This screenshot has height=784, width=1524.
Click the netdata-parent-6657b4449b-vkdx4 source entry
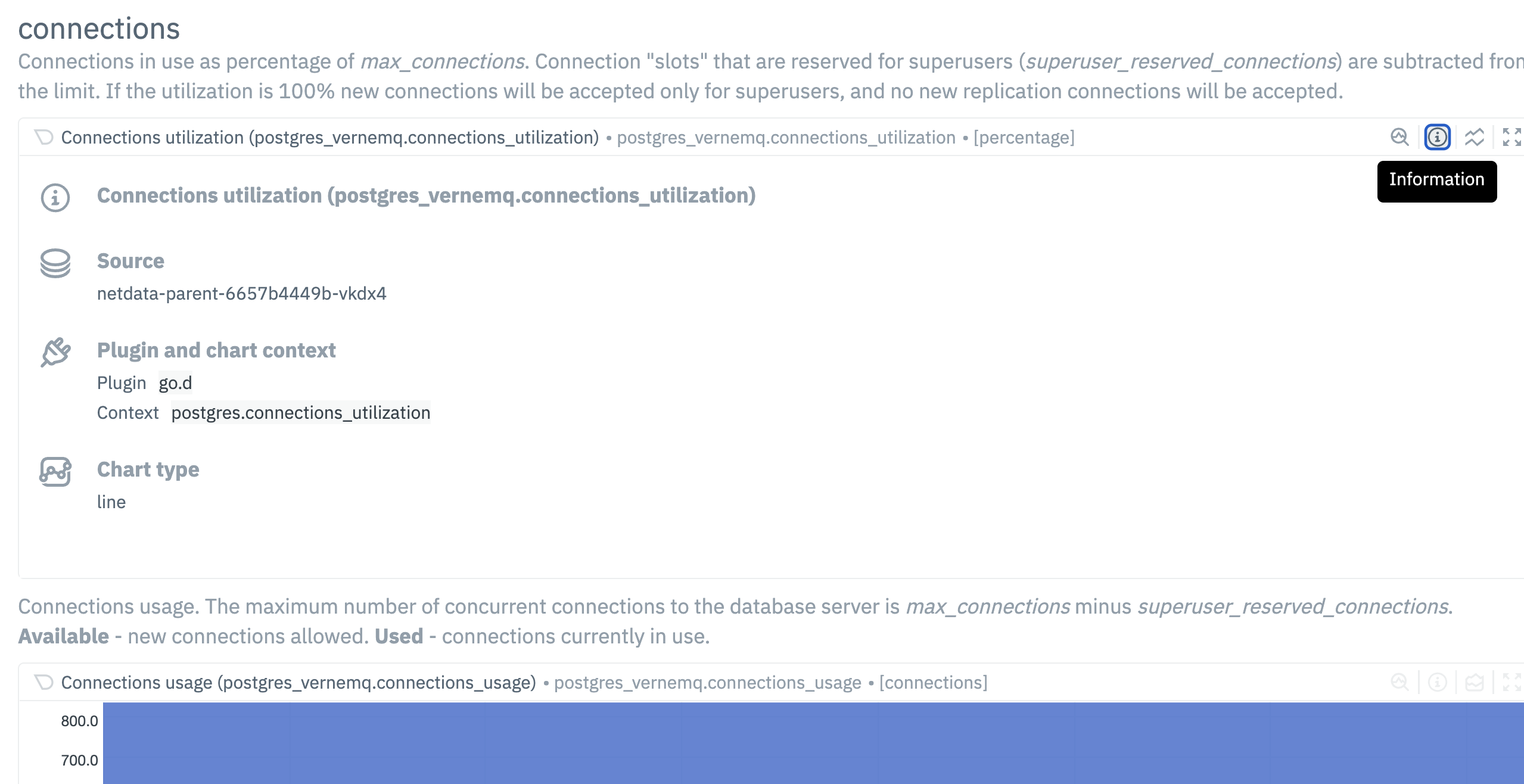(x=242, y=293)
